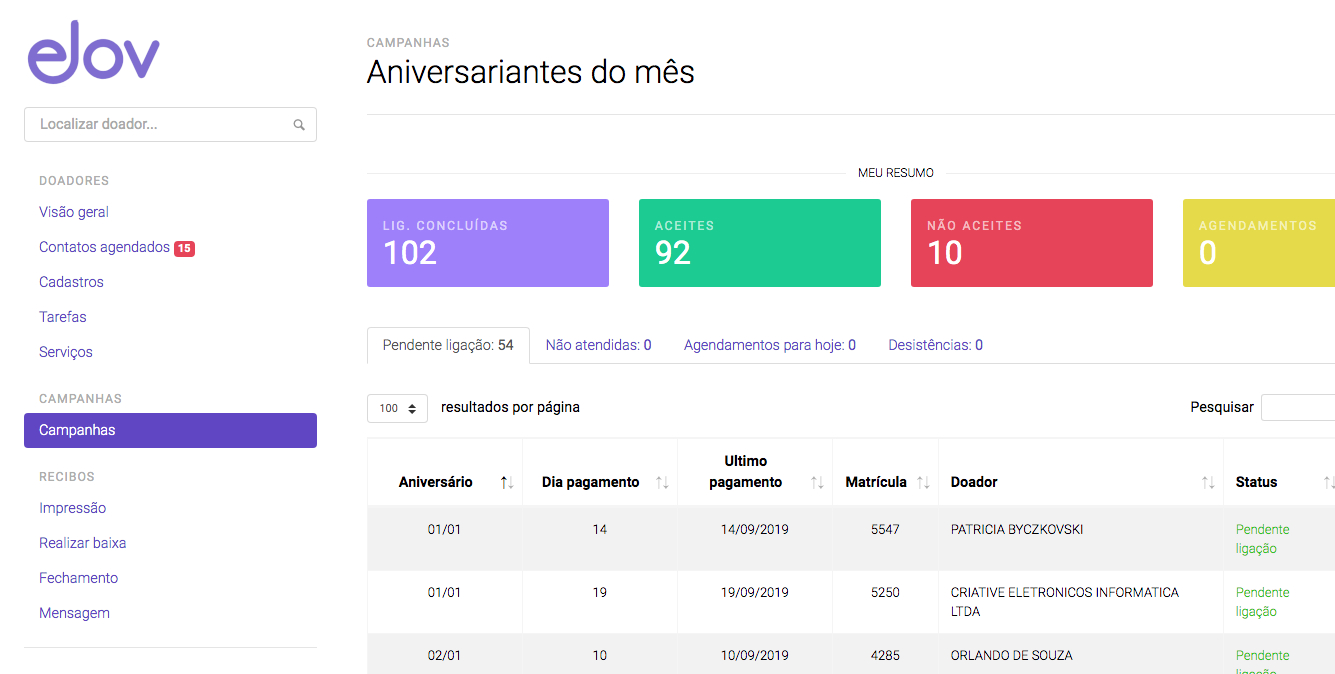Image resolution: width=1335 pixels, height=674 pixels.
Task: Focus the Localizar doador search field
Action: [160, 125]
